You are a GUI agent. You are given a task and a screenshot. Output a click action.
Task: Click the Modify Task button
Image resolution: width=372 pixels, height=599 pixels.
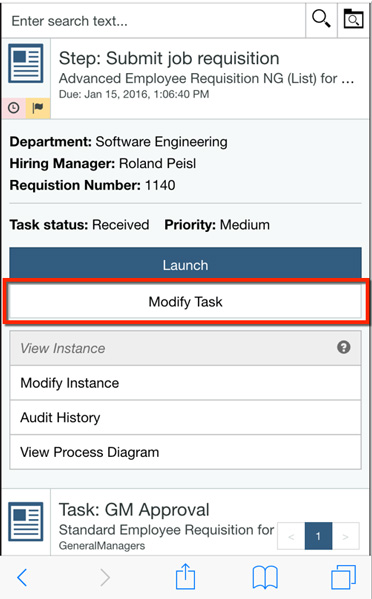(x=186, y=302)
